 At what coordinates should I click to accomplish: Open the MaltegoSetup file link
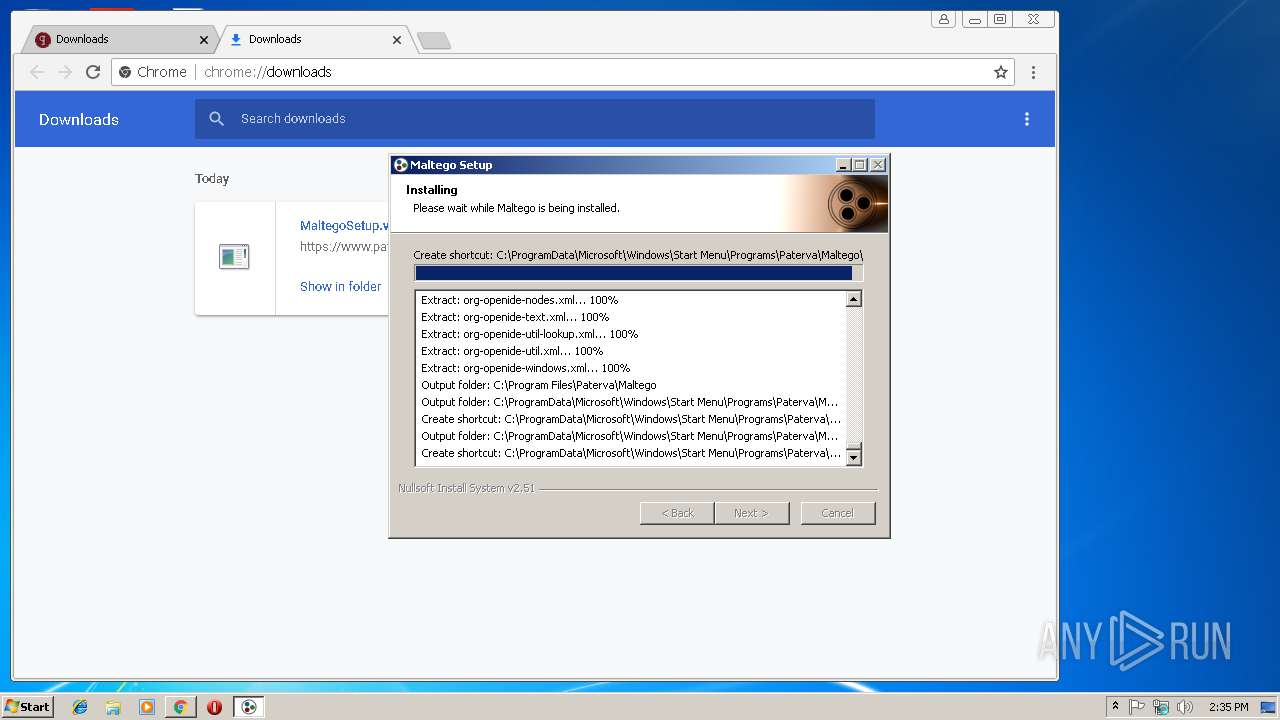[x=344, y=226]
